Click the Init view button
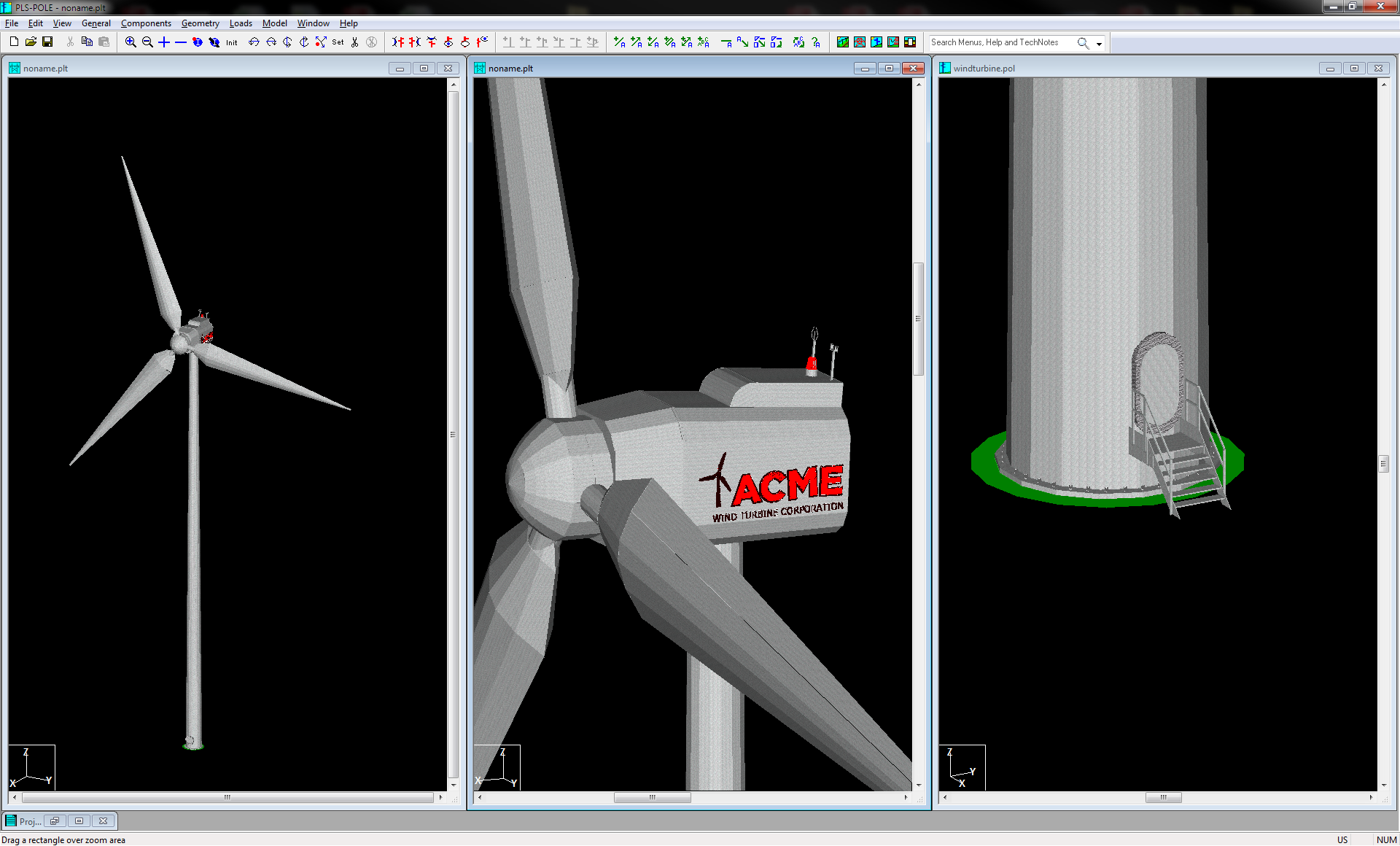The image size is (1400, 846). pos(231,42)
